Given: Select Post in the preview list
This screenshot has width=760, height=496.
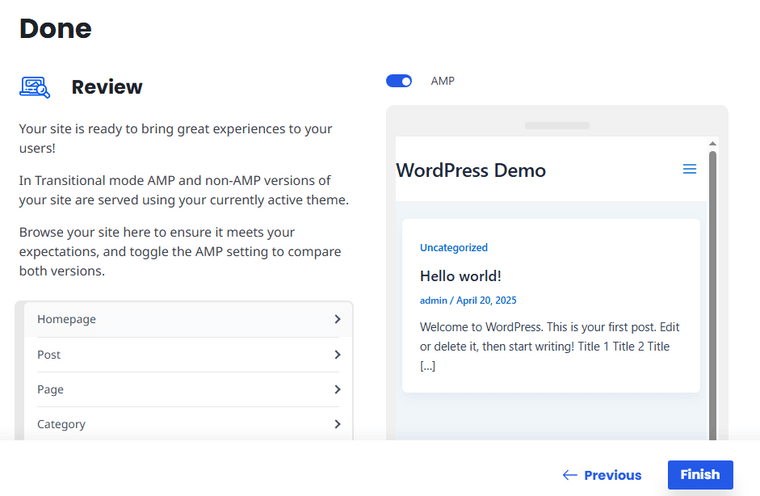Looking at the screenshot, I should pyautogui.click(x=188, y=355).
